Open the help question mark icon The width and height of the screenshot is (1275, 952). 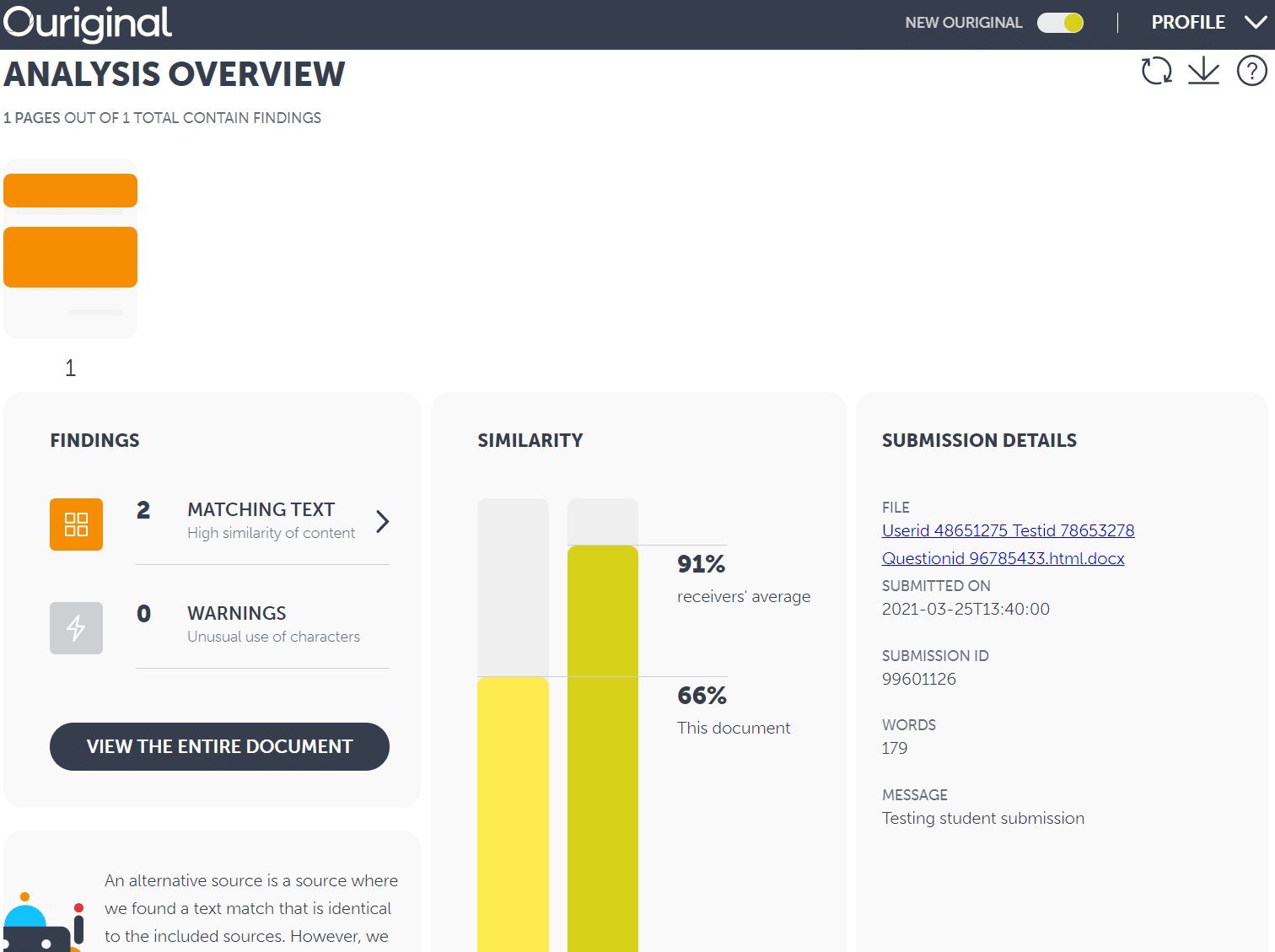[1251, 71]
